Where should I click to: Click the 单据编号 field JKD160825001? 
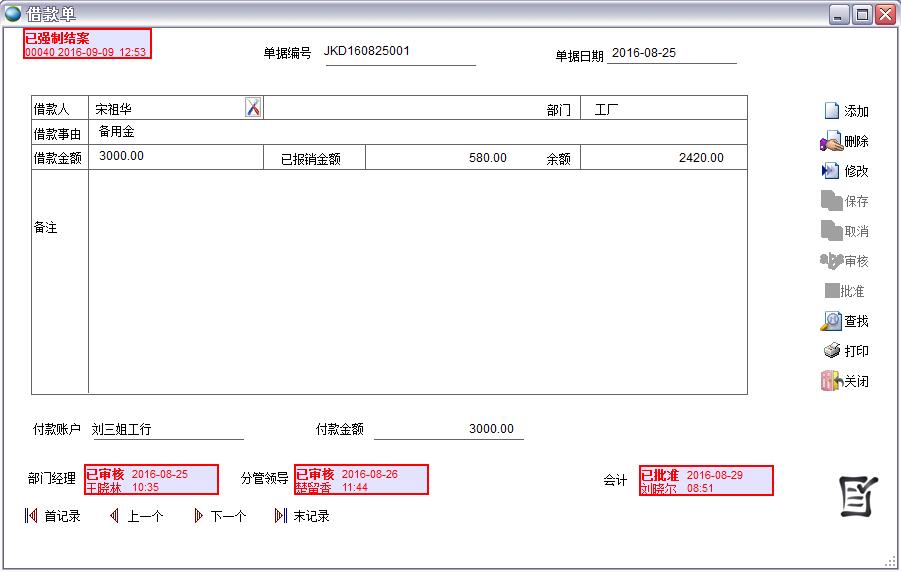tap(399, 52)
